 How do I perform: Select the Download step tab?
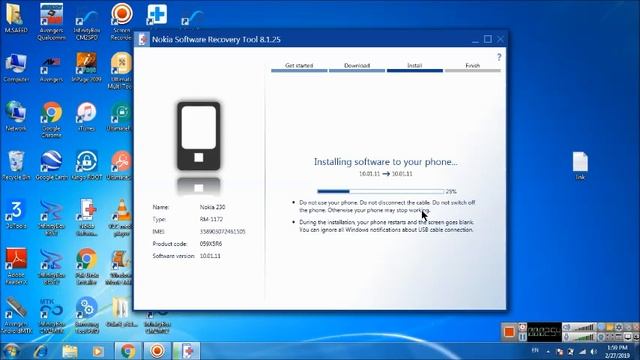pyautogui.click(x=357, y=67)
